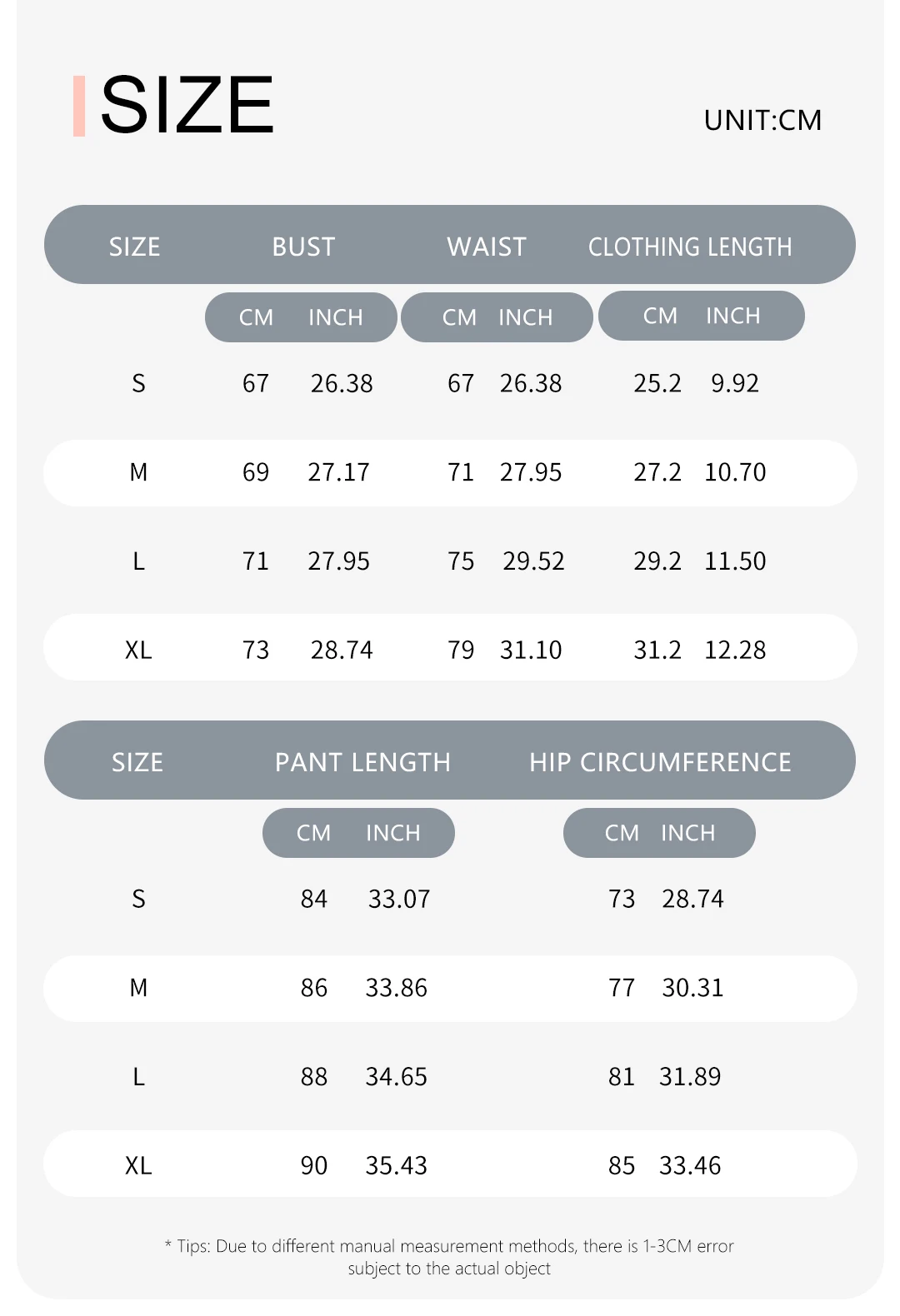Click the 12.28 clothing length value

(735, 650)
